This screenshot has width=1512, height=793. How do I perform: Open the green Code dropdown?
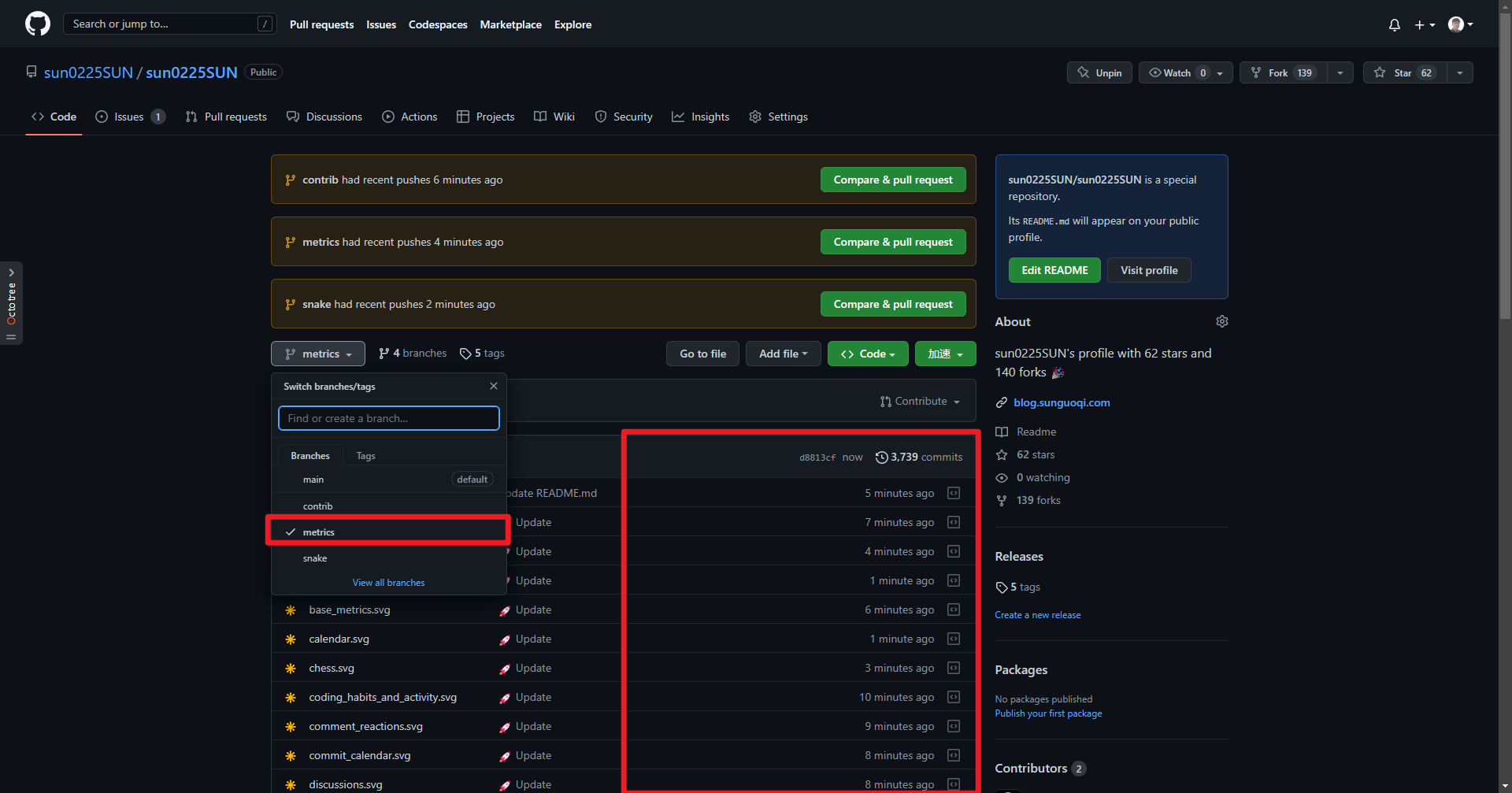point(868,354)
